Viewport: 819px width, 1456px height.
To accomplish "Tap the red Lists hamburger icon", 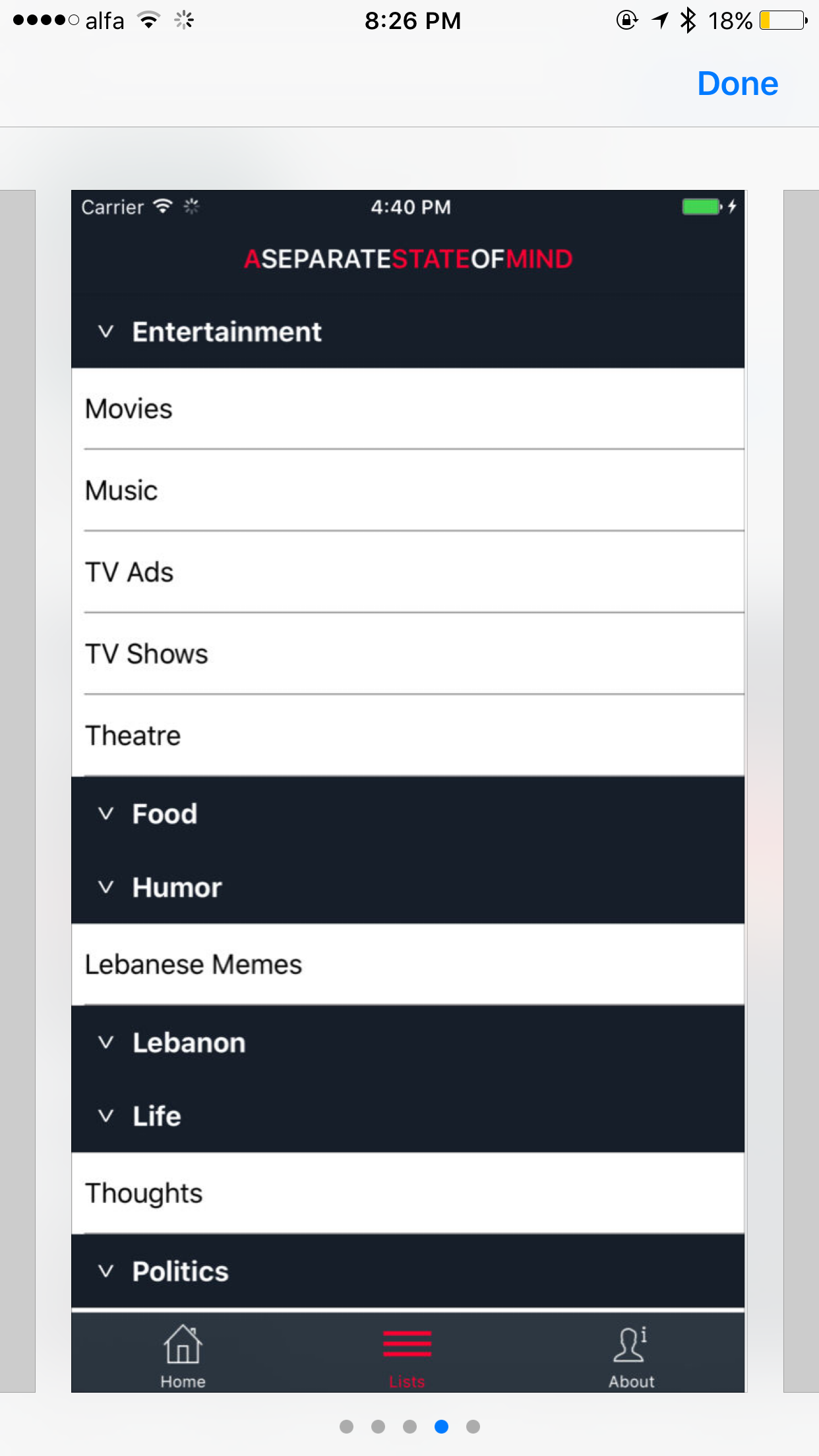I will pyautogui.click(x=407, y=1344).
